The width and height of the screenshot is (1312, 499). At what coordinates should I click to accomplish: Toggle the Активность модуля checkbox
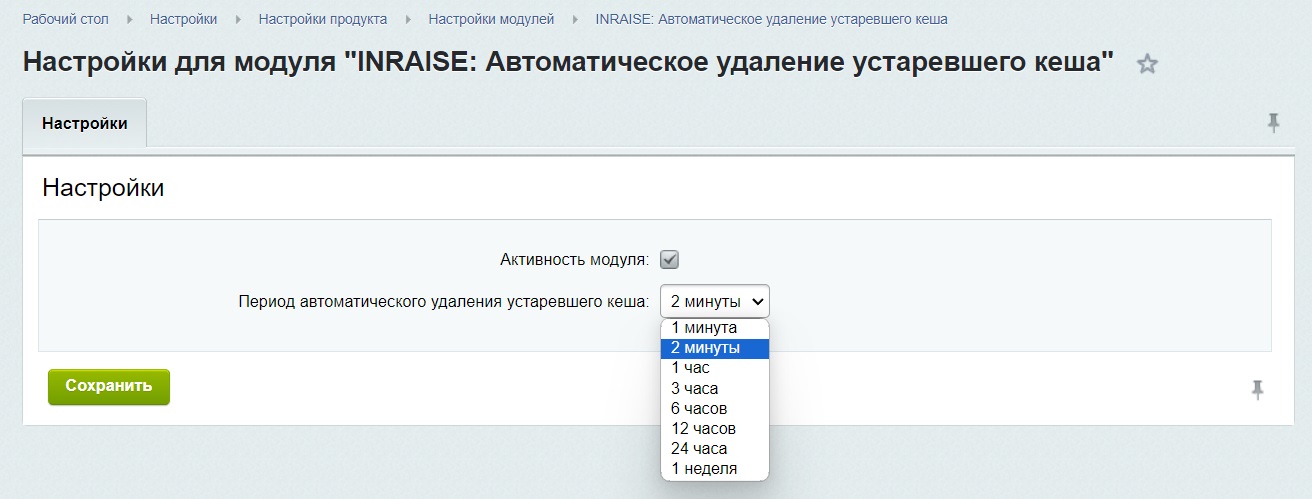coord(670,260)
